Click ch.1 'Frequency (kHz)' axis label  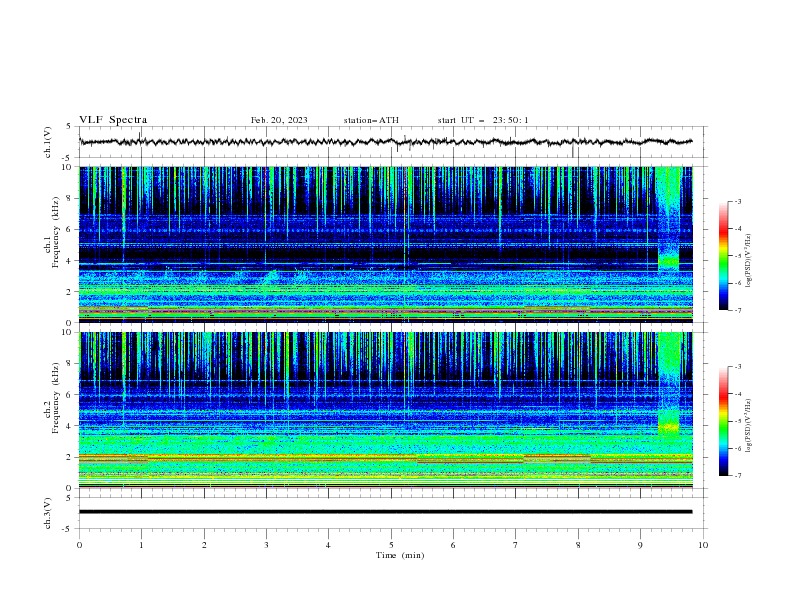(x=56, y=233)
